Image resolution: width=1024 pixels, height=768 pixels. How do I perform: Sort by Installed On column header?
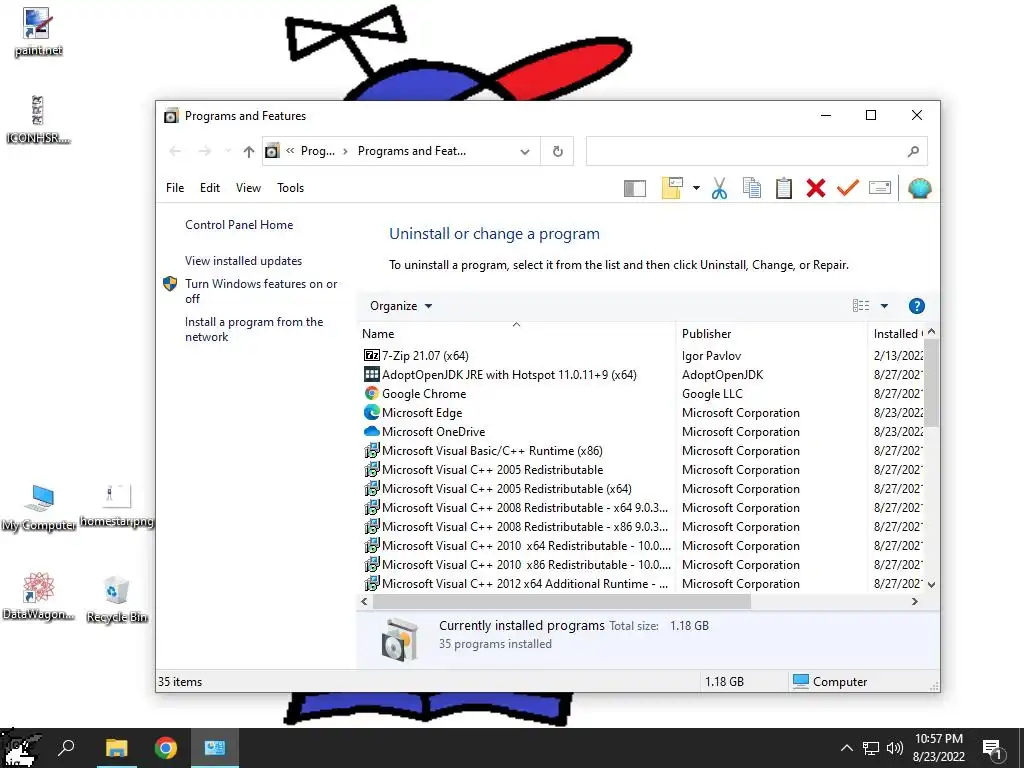[x=897, y=334]
